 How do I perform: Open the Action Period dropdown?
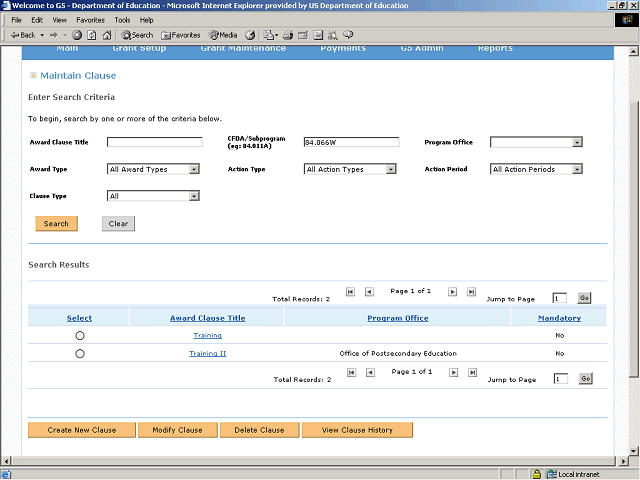click(577, 170)
